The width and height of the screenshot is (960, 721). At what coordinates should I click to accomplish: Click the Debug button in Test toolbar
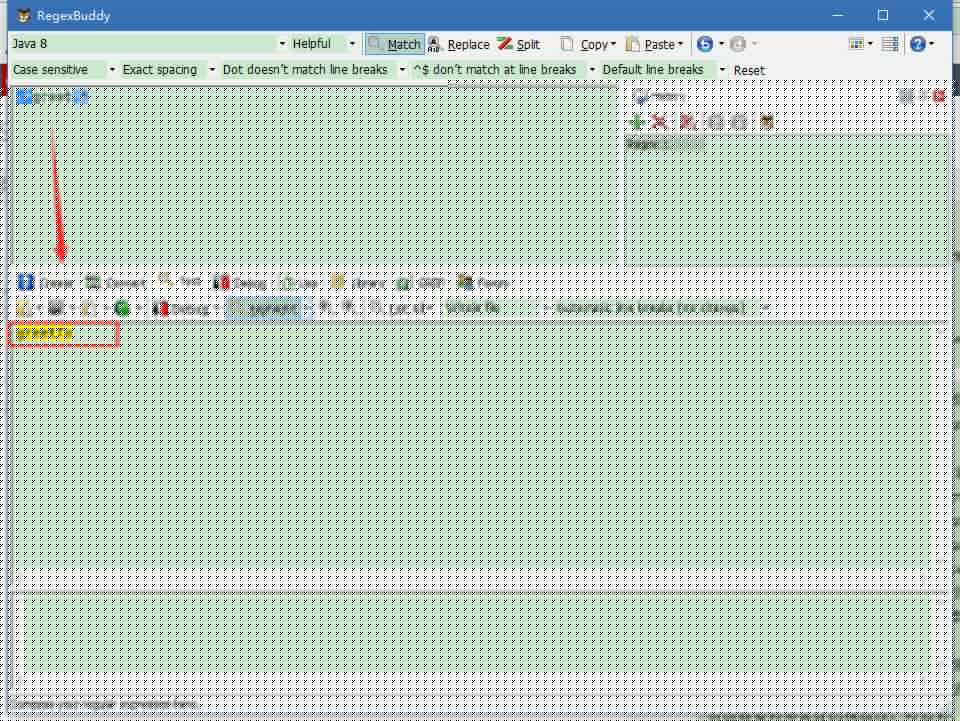tap(181, 308)
